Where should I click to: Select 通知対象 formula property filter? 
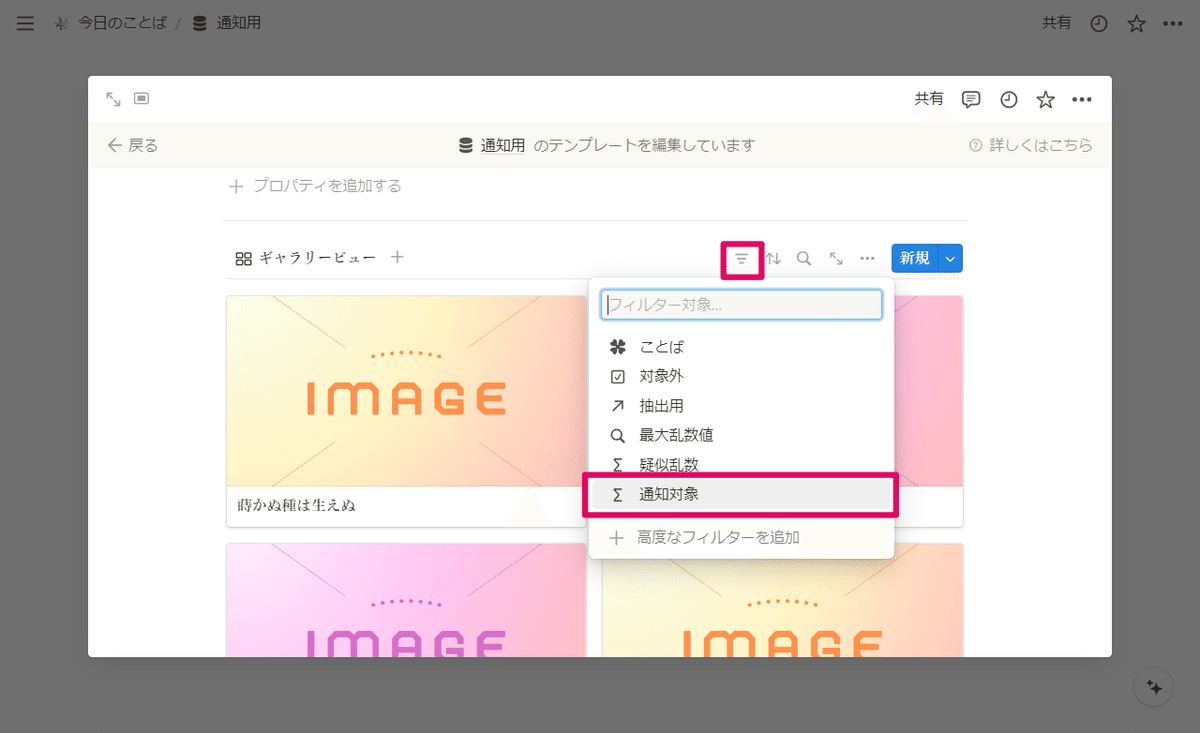pyautogui.click(x=741, y=495)
